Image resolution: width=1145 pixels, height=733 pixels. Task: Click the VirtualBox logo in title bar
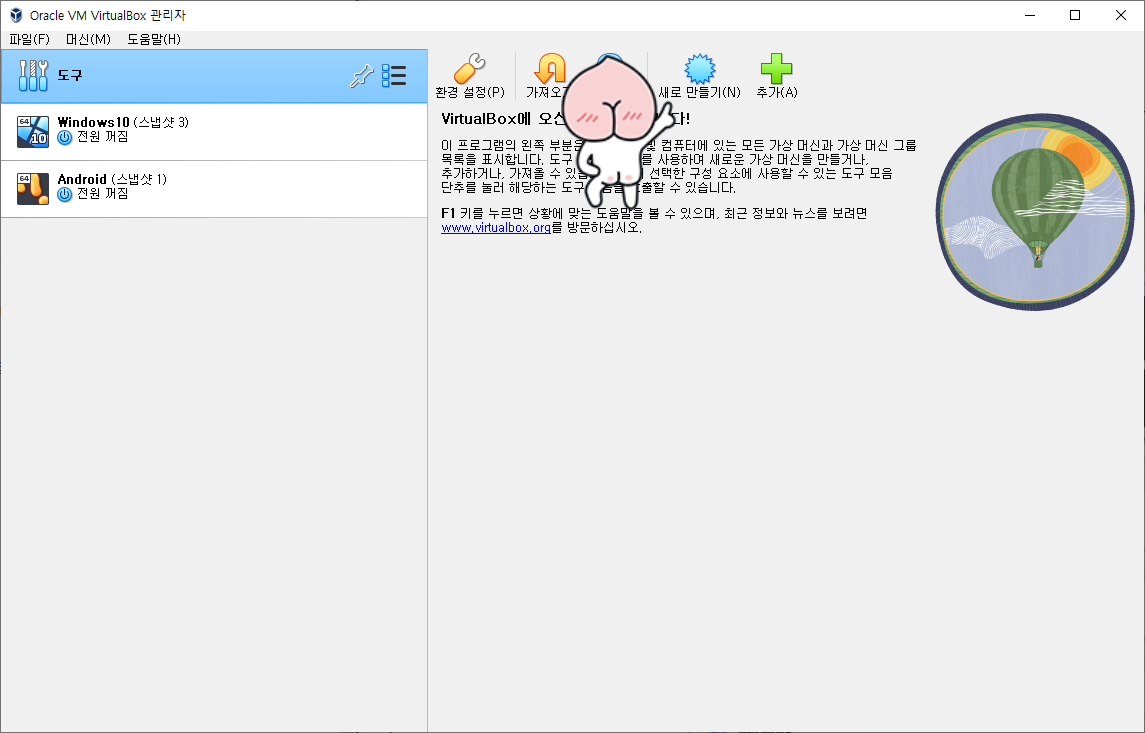pyautogui.click(x=16, y=15)
